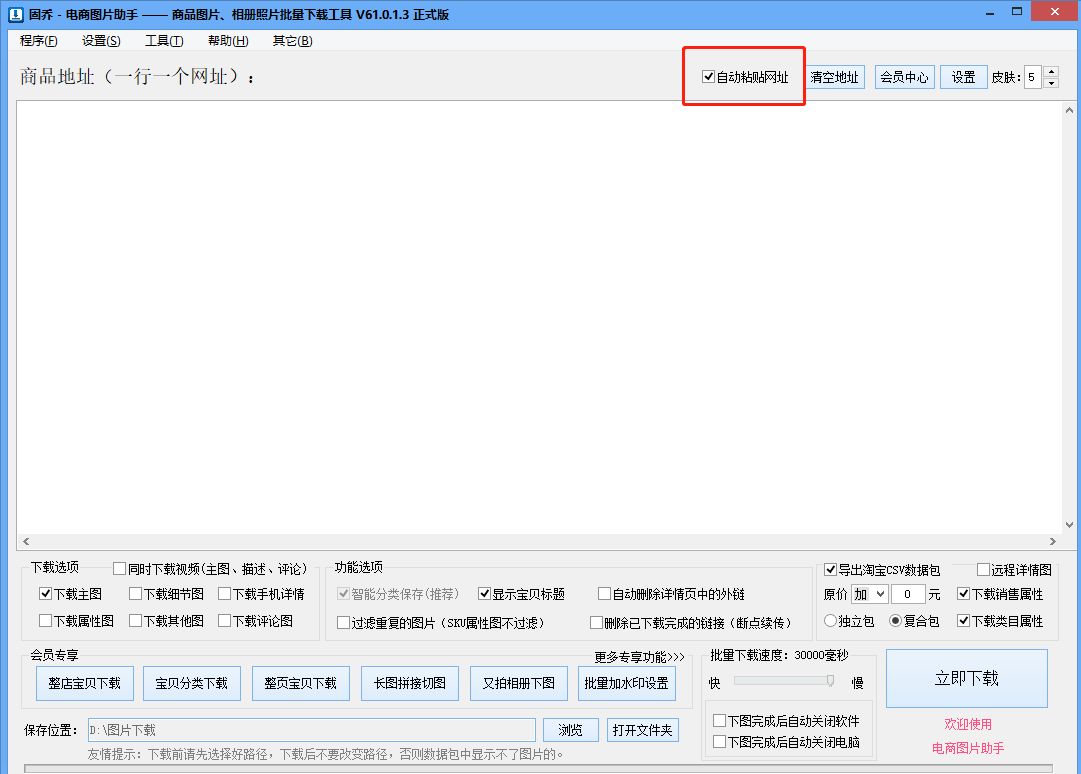This screenshot has width=1081, height=774.
Task: Click the 电商图片助手 pink link
Action: click(x=968, y=748)
